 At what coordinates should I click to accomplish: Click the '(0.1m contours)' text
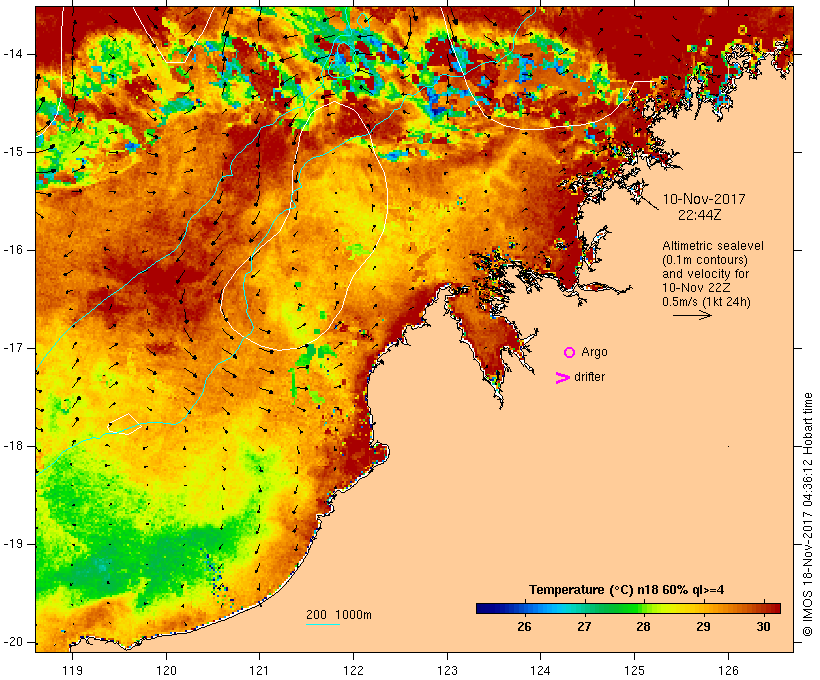pos(705,260)
